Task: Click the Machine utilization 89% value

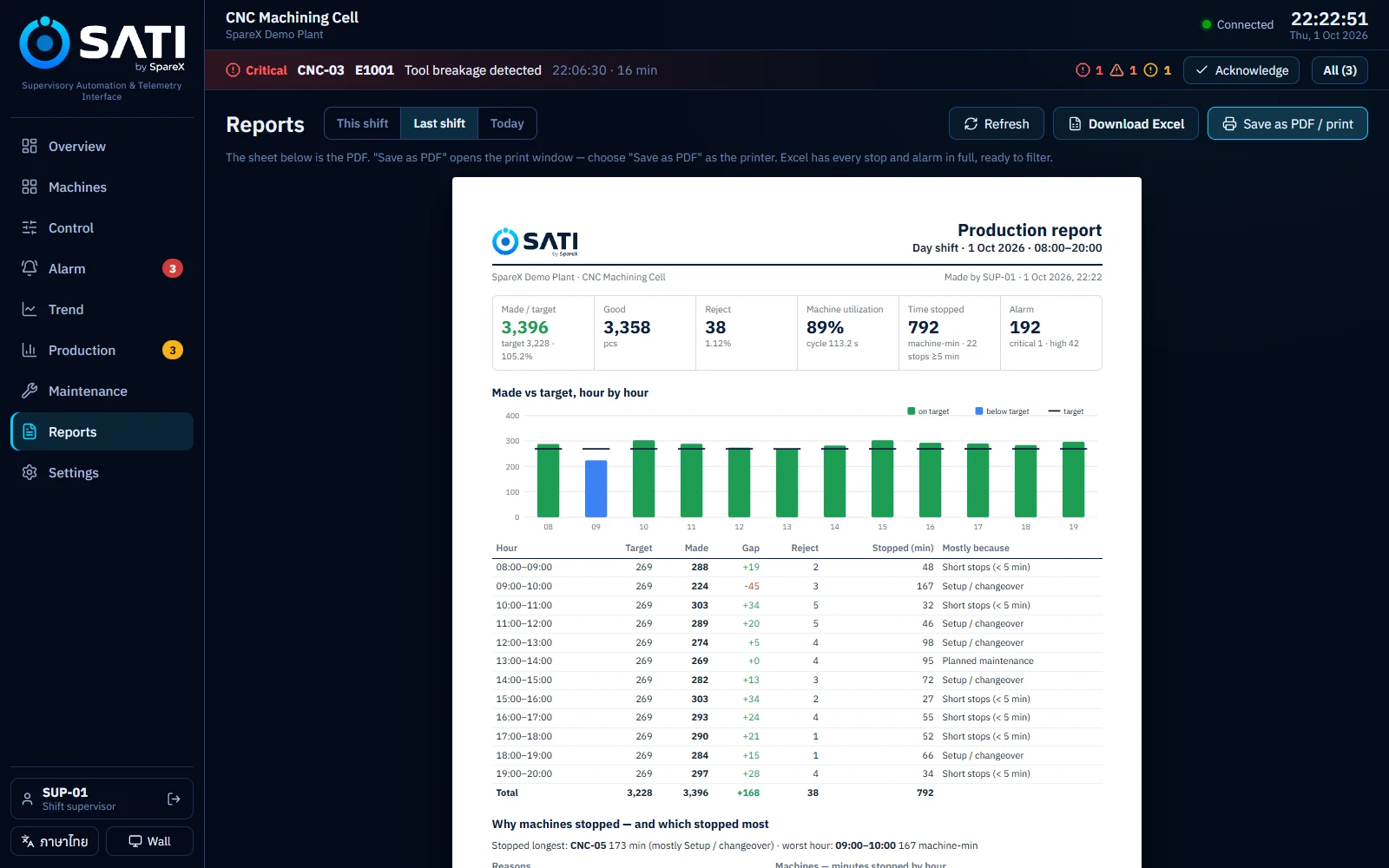Action: click(x=825, y=327)
